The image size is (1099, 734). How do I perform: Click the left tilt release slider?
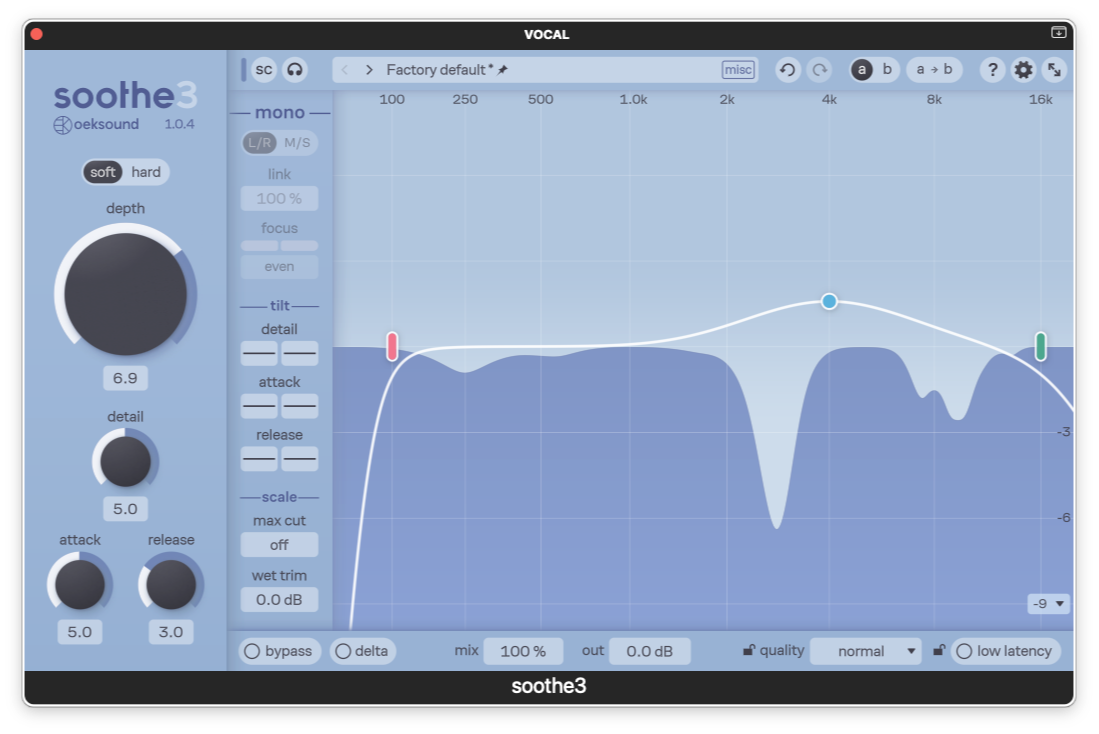pos(259,459)
